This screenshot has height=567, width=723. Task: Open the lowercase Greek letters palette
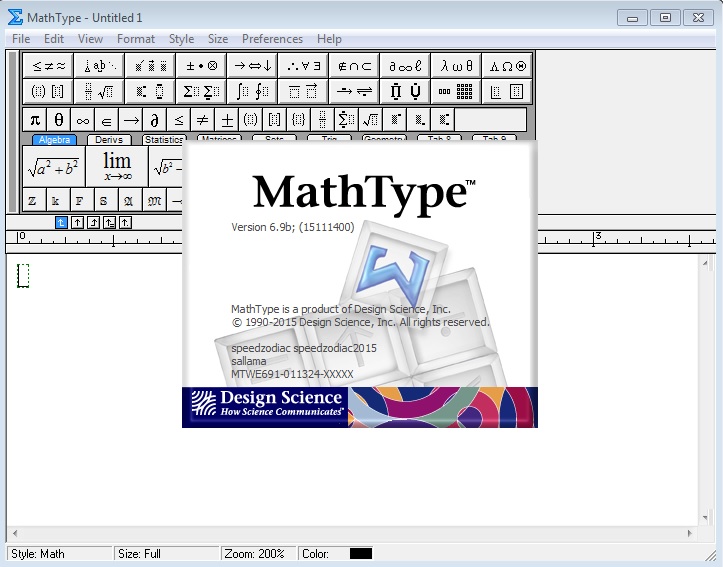[x=456, y=66]
